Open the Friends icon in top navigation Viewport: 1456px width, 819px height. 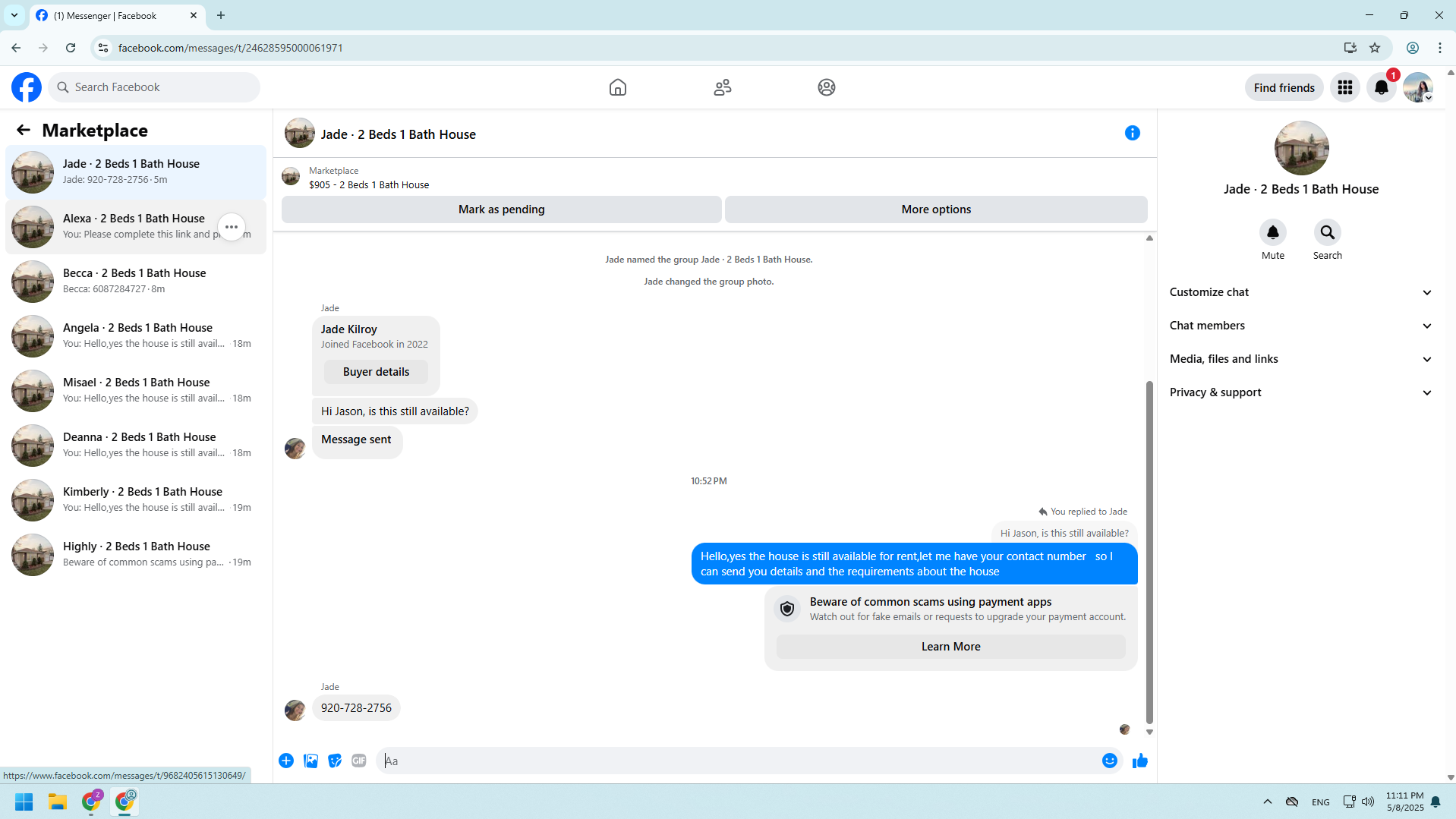723,87
